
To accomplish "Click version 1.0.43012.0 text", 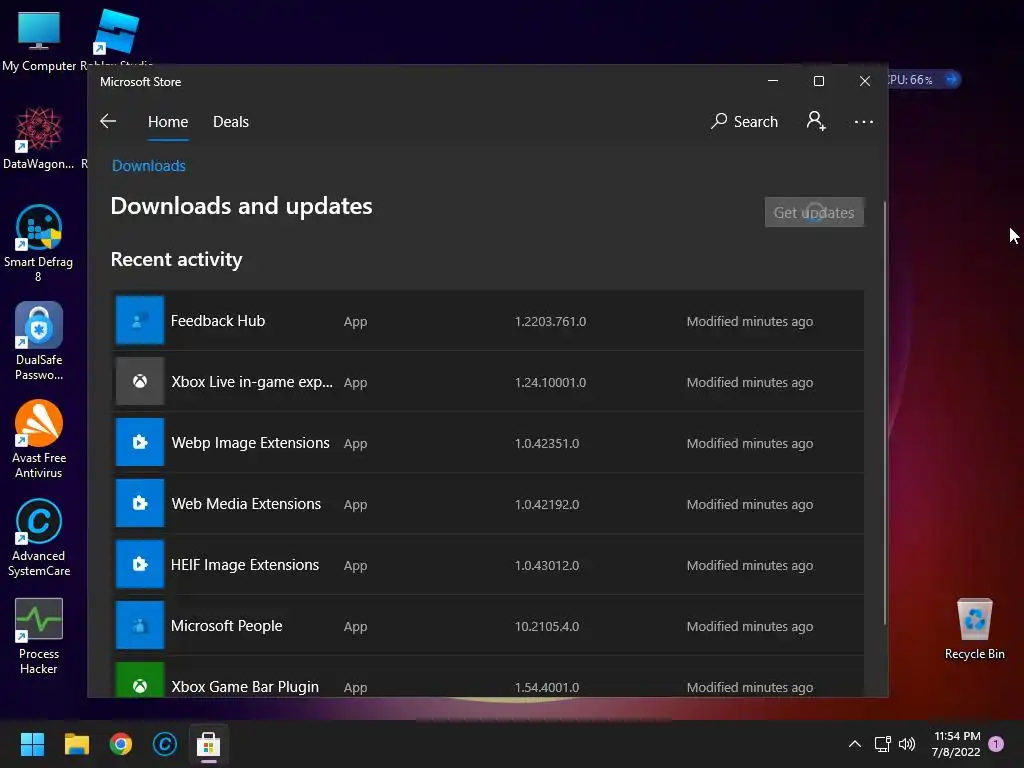I will click(x=547, y=566).
